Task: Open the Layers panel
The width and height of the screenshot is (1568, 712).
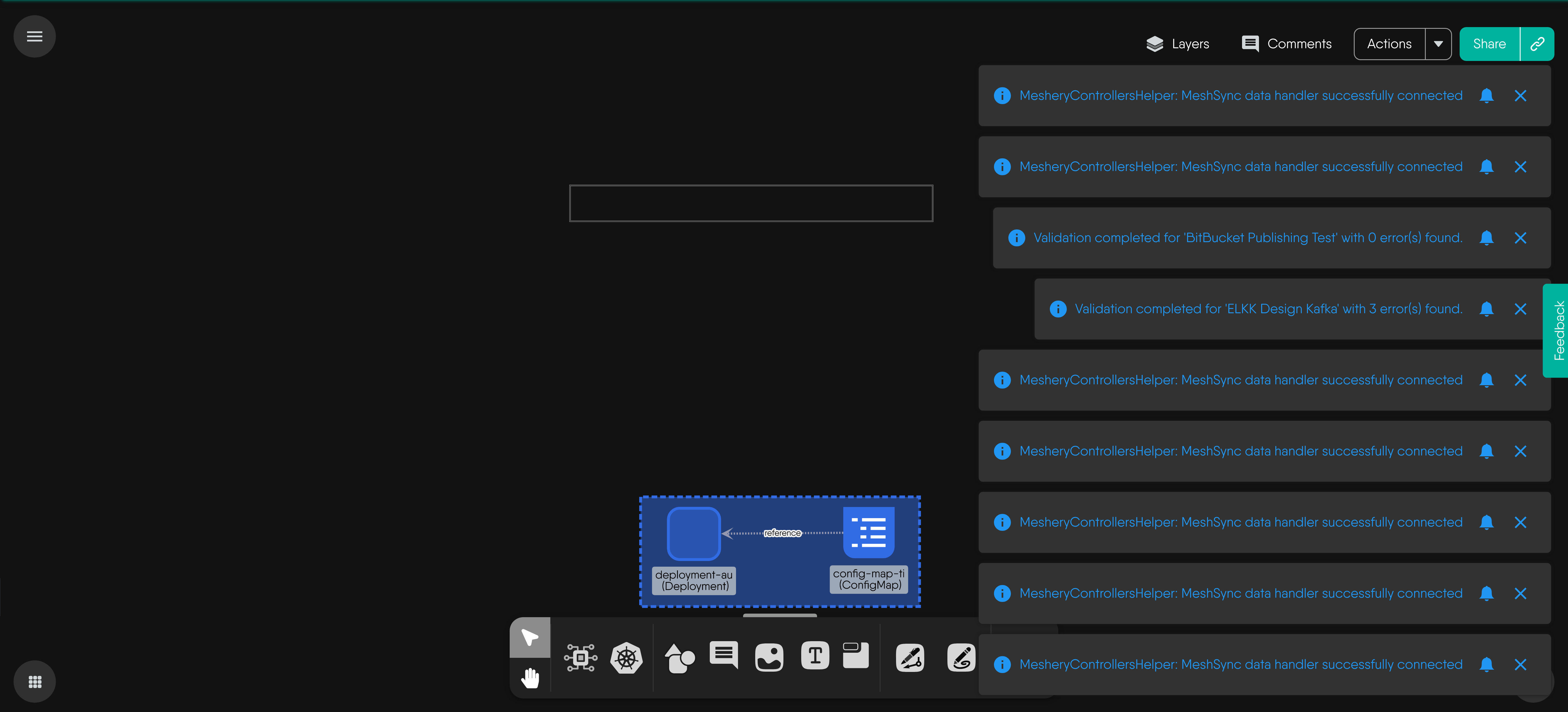Action: click(x=1178, y=44)
